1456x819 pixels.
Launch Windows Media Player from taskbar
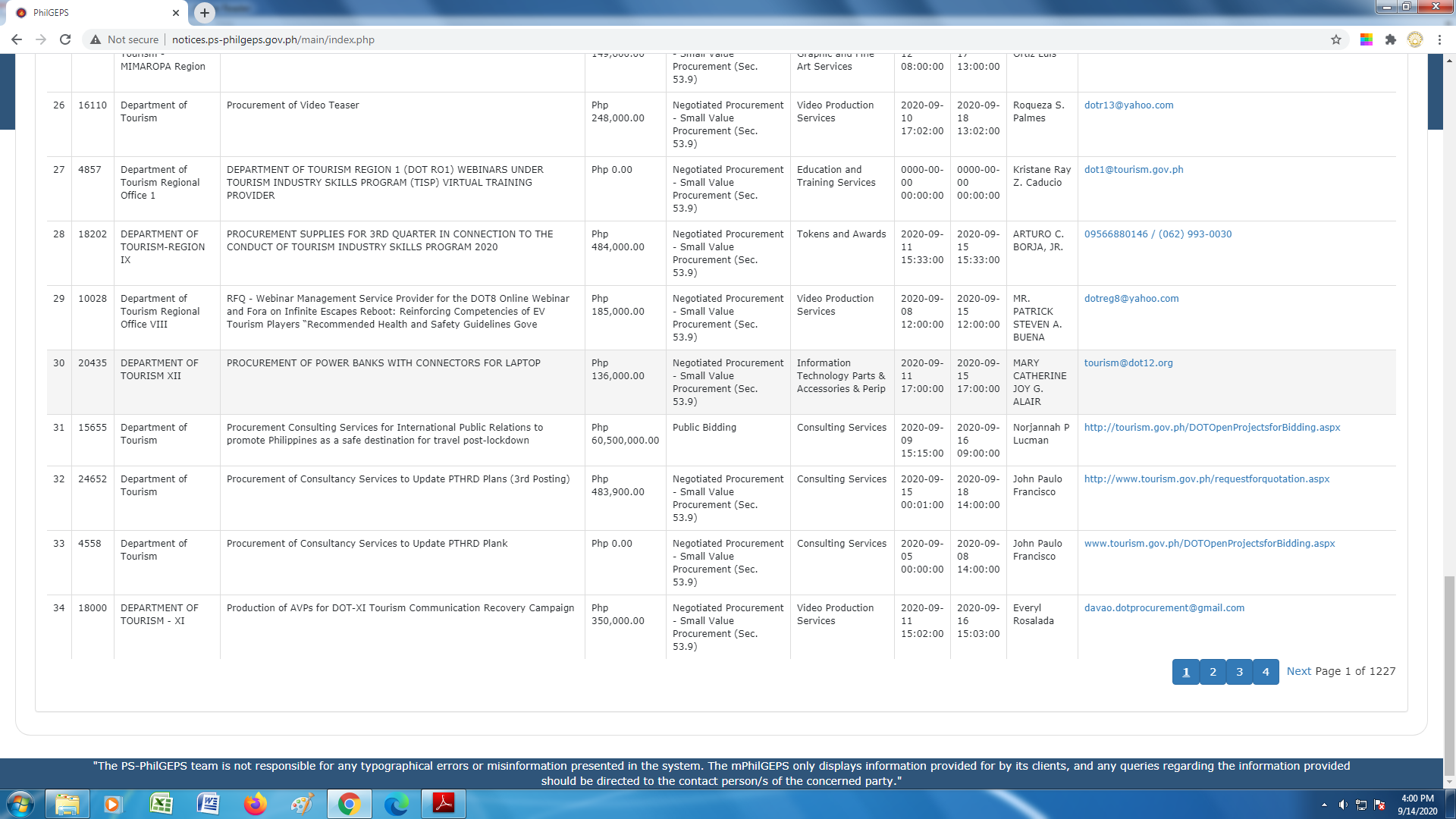(112, 804)
